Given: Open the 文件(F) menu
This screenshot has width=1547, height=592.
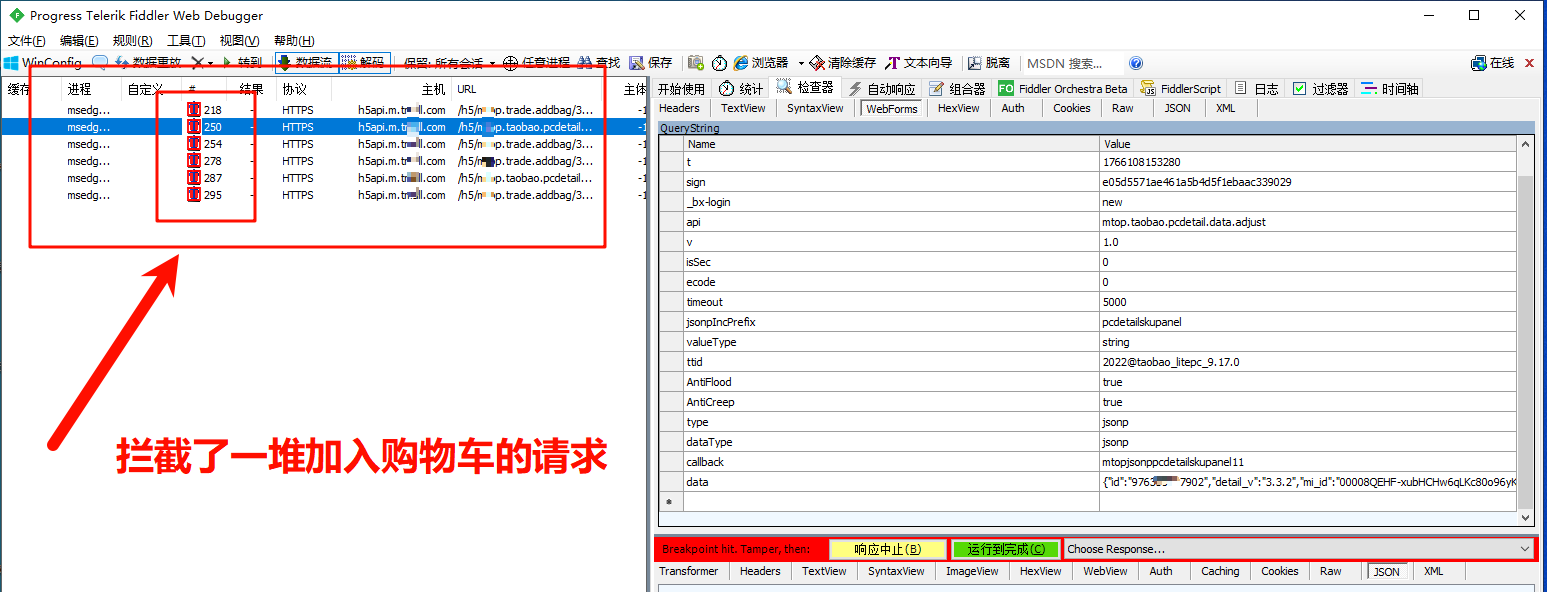Looking at the screenshot, I should 26,41.
